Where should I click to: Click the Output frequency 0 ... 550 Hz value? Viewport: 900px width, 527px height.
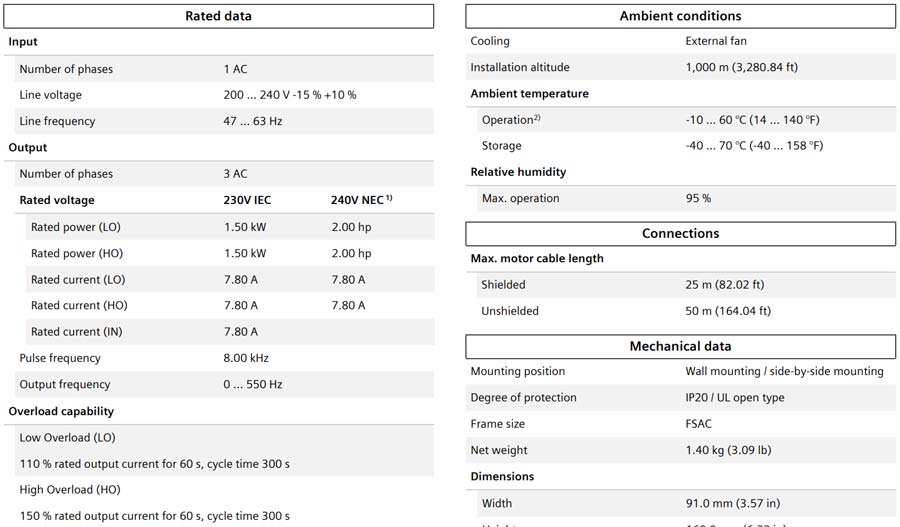pyautogui.click(x=253, y=384)
